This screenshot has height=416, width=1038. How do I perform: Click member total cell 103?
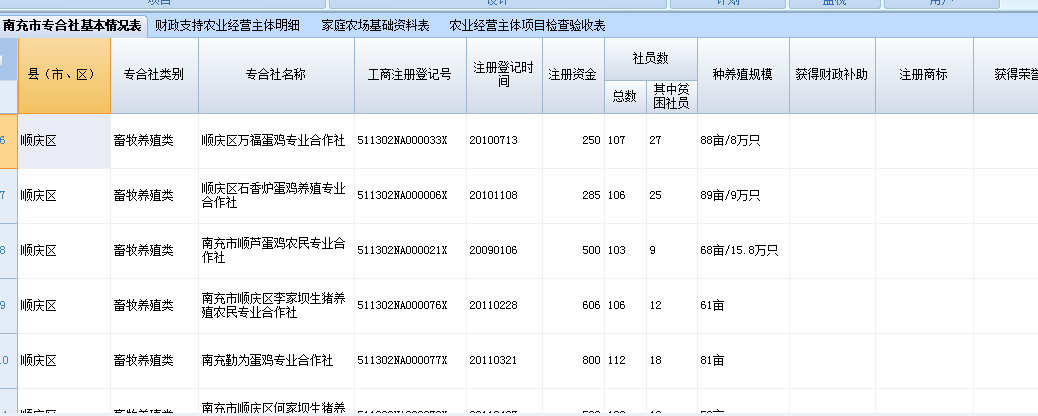tap(625, 250)
